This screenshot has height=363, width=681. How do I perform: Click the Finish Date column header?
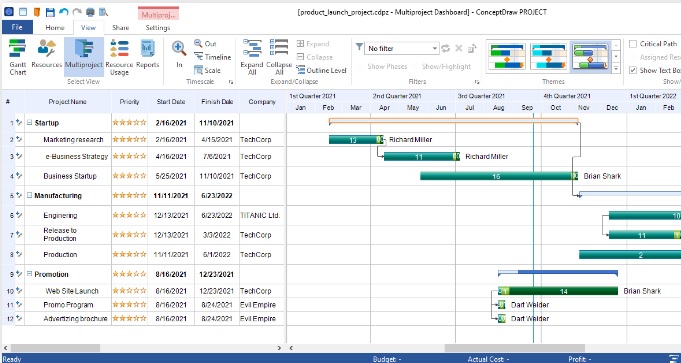(217, 102)
